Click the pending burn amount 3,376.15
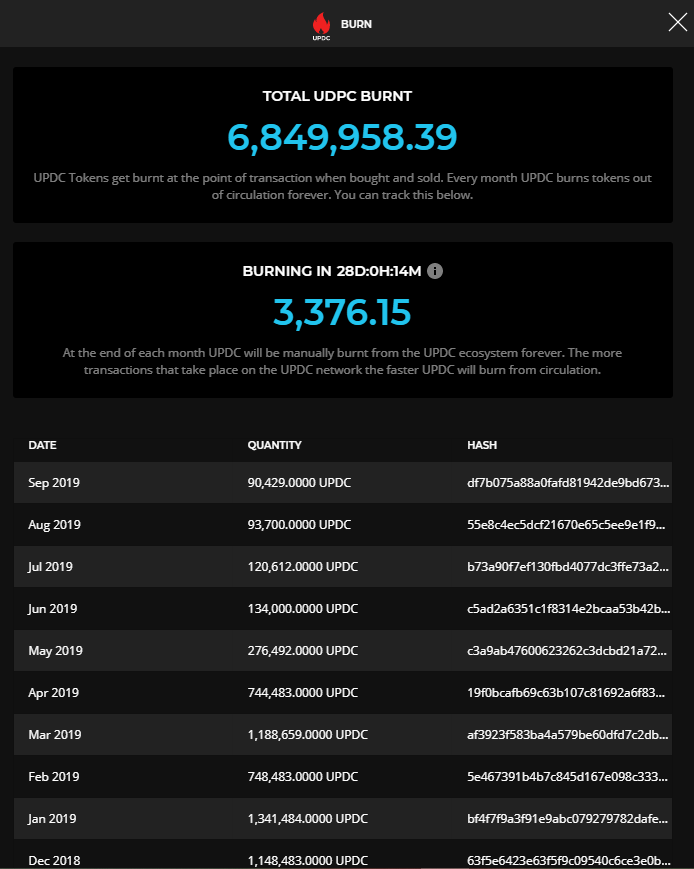Image resolution: width=694 pixels, height=869 pixels. [x=342, y=313]
